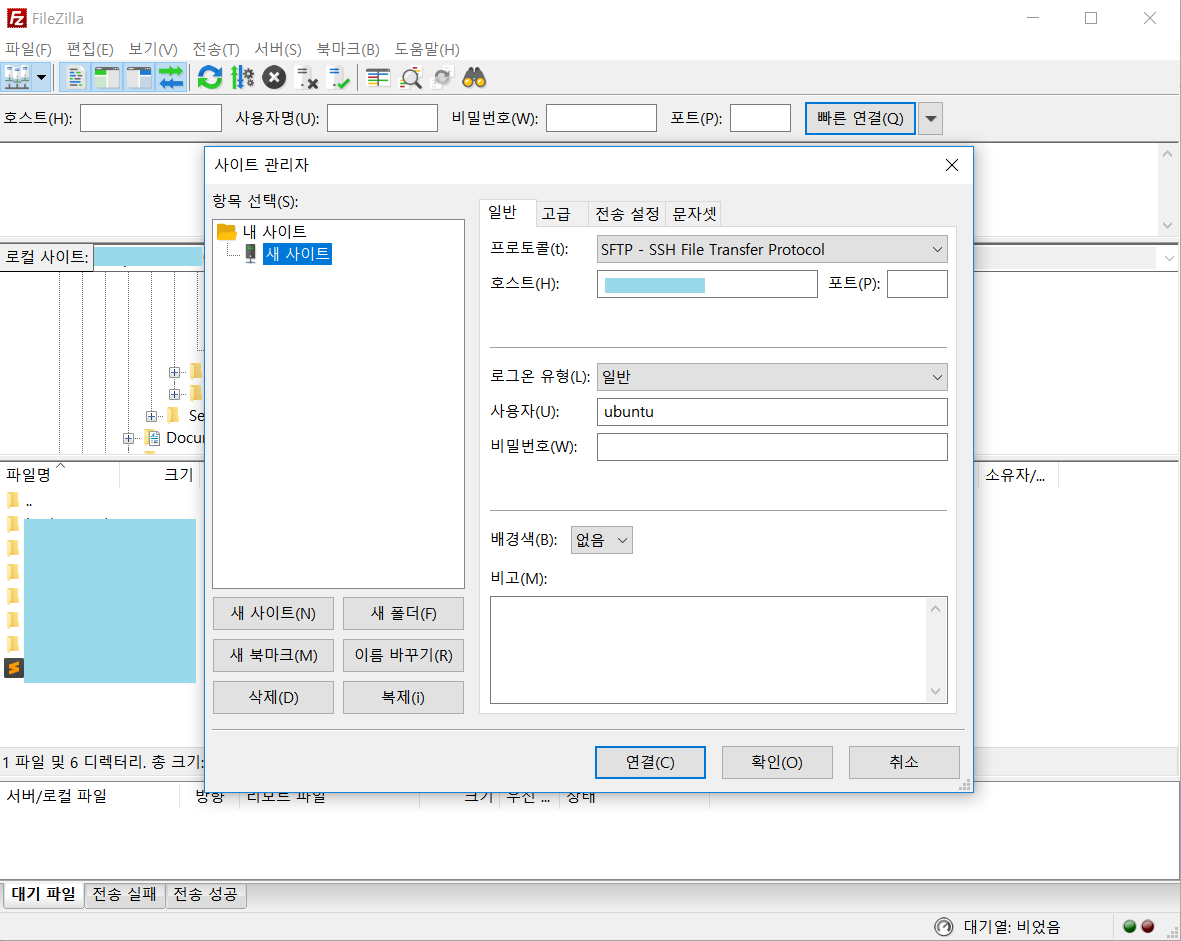Switch to the 전송 실패 queue tab
This screenshot has width=1181, height=941.
pyautogui.click(x=124, y=894)
